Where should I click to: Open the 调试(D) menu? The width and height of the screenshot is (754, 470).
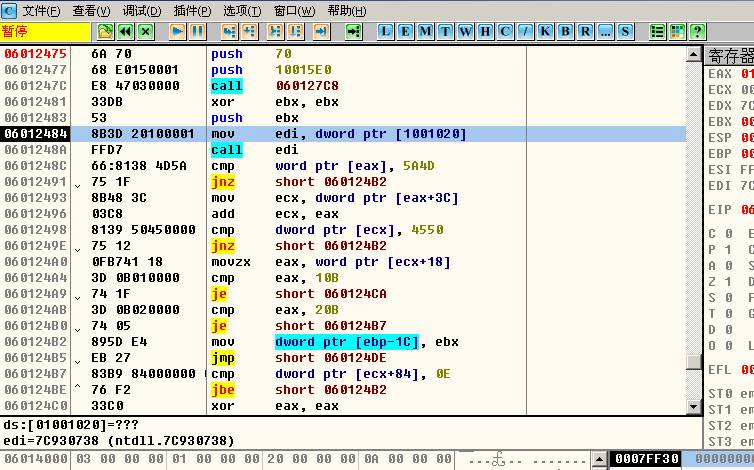click(142, 10)
